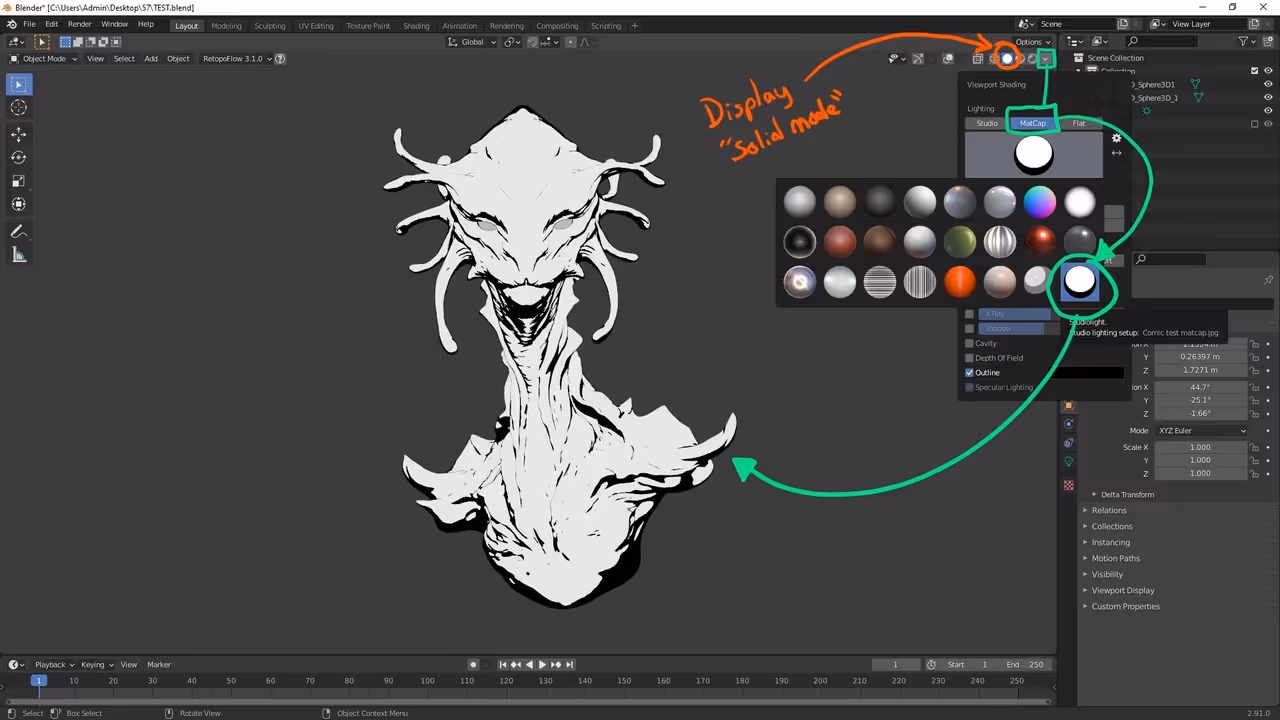
Task: Hide D_Sphere3D_1 with its eye icon
Action: click(x=1269, y=98)
